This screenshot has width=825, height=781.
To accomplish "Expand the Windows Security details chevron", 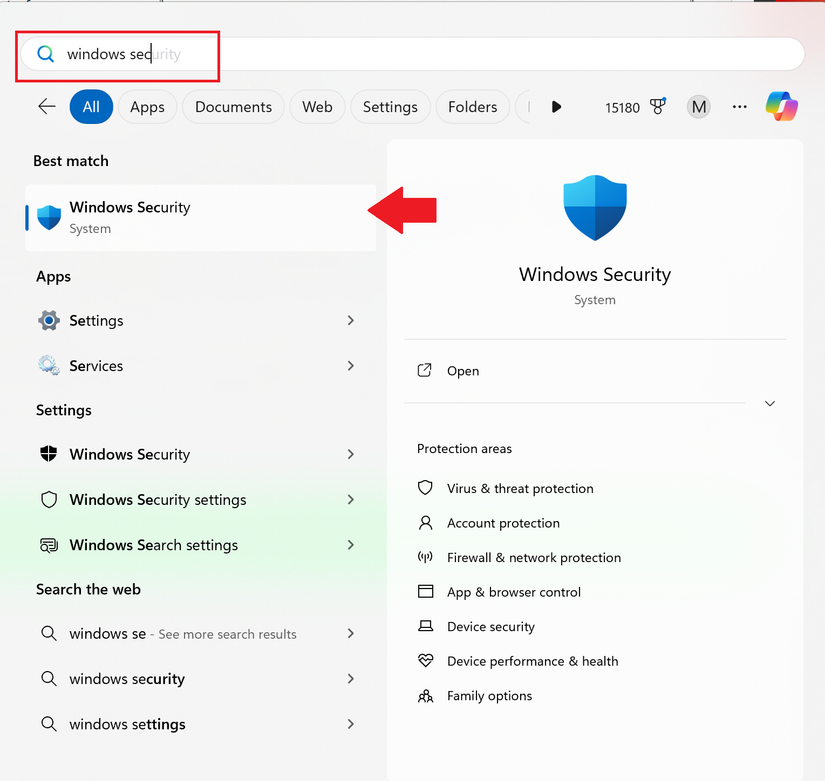I will 769,403.
